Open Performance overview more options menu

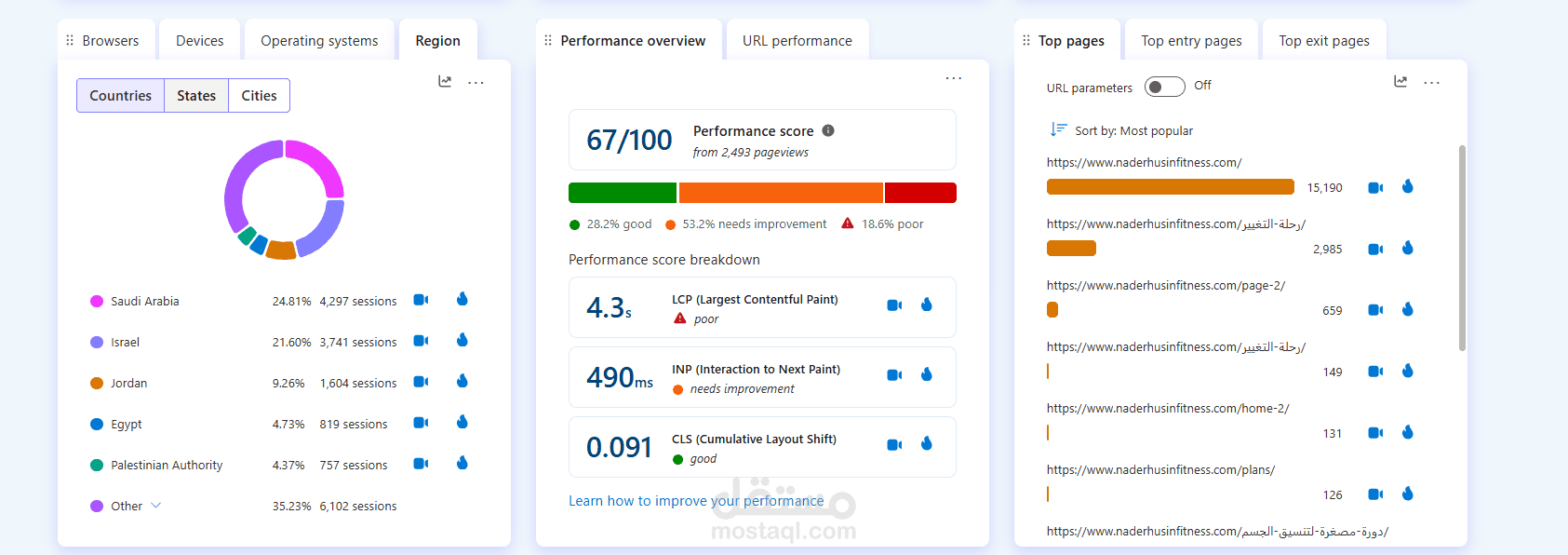(954, 78)
